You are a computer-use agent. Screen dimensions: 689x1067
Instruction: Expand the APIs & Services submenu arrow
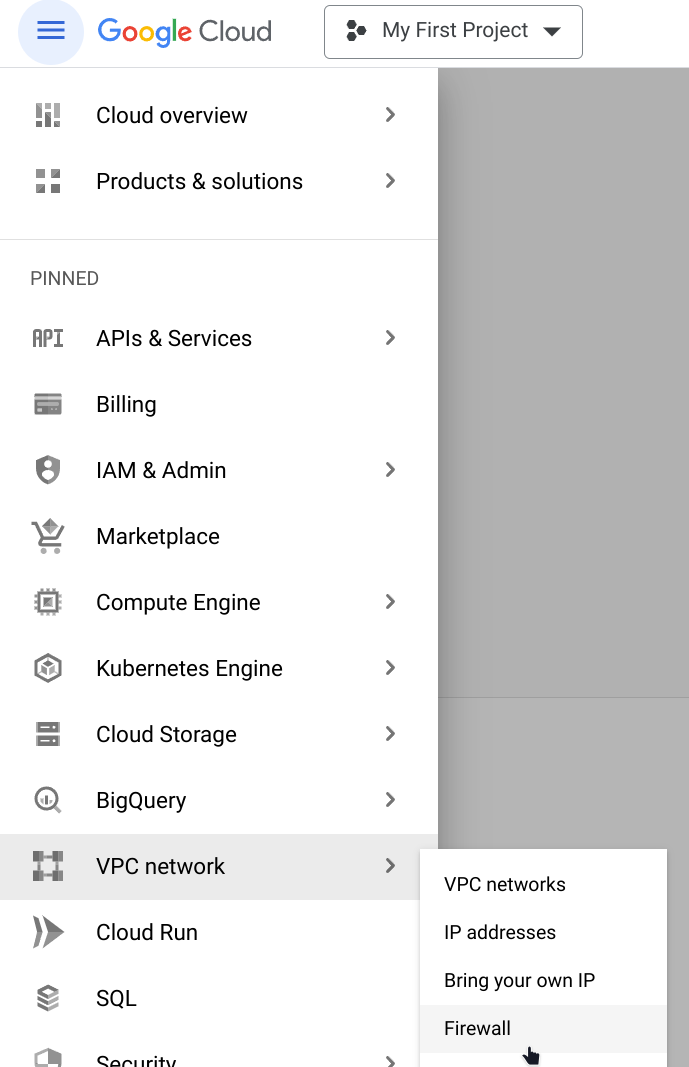(390, 338)
